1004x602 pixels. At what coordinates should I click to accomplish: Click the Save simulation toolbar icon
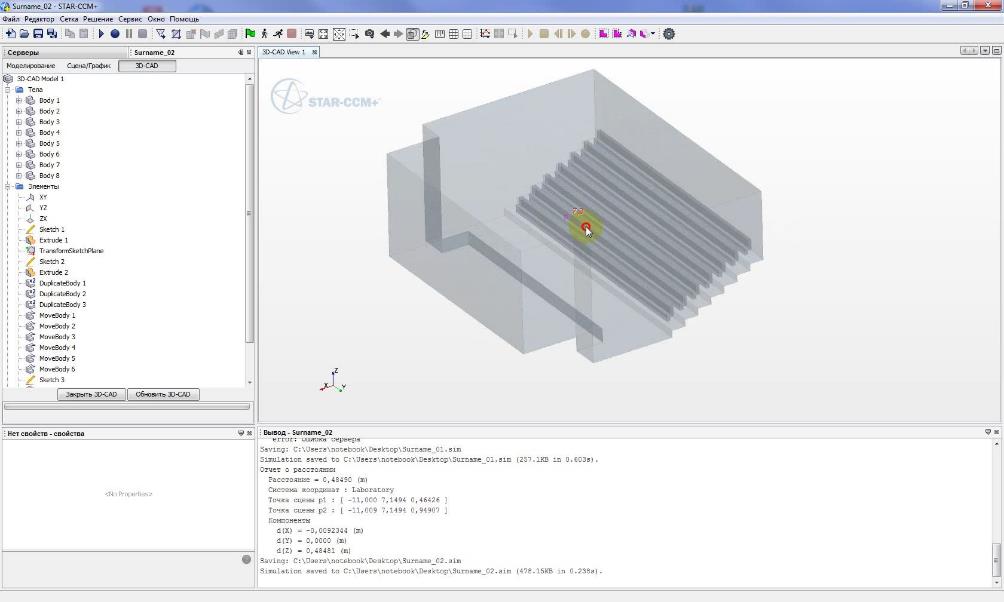point(38,34)
